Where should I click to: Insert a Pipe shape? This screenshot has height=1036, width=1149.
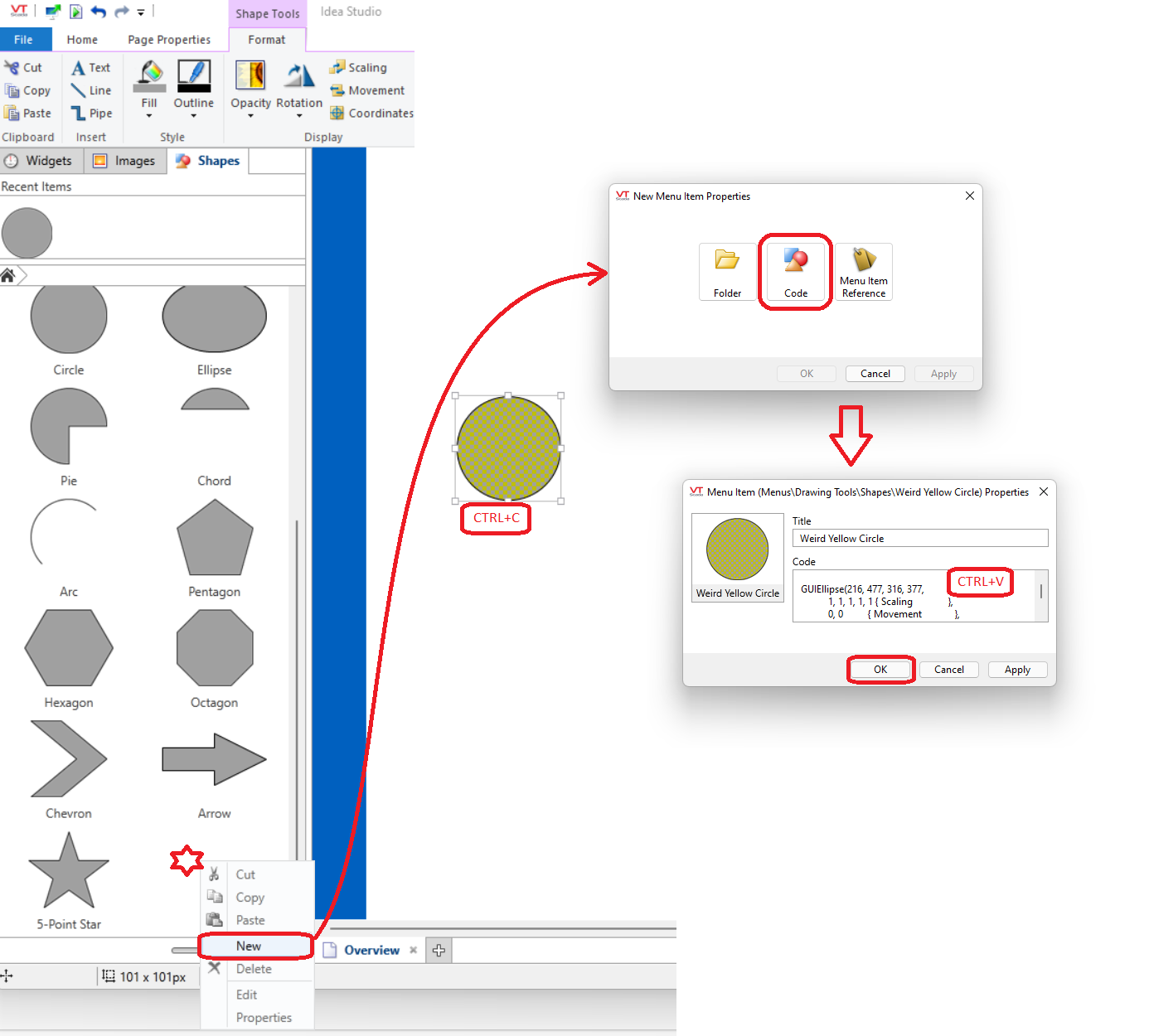(91, 114)
